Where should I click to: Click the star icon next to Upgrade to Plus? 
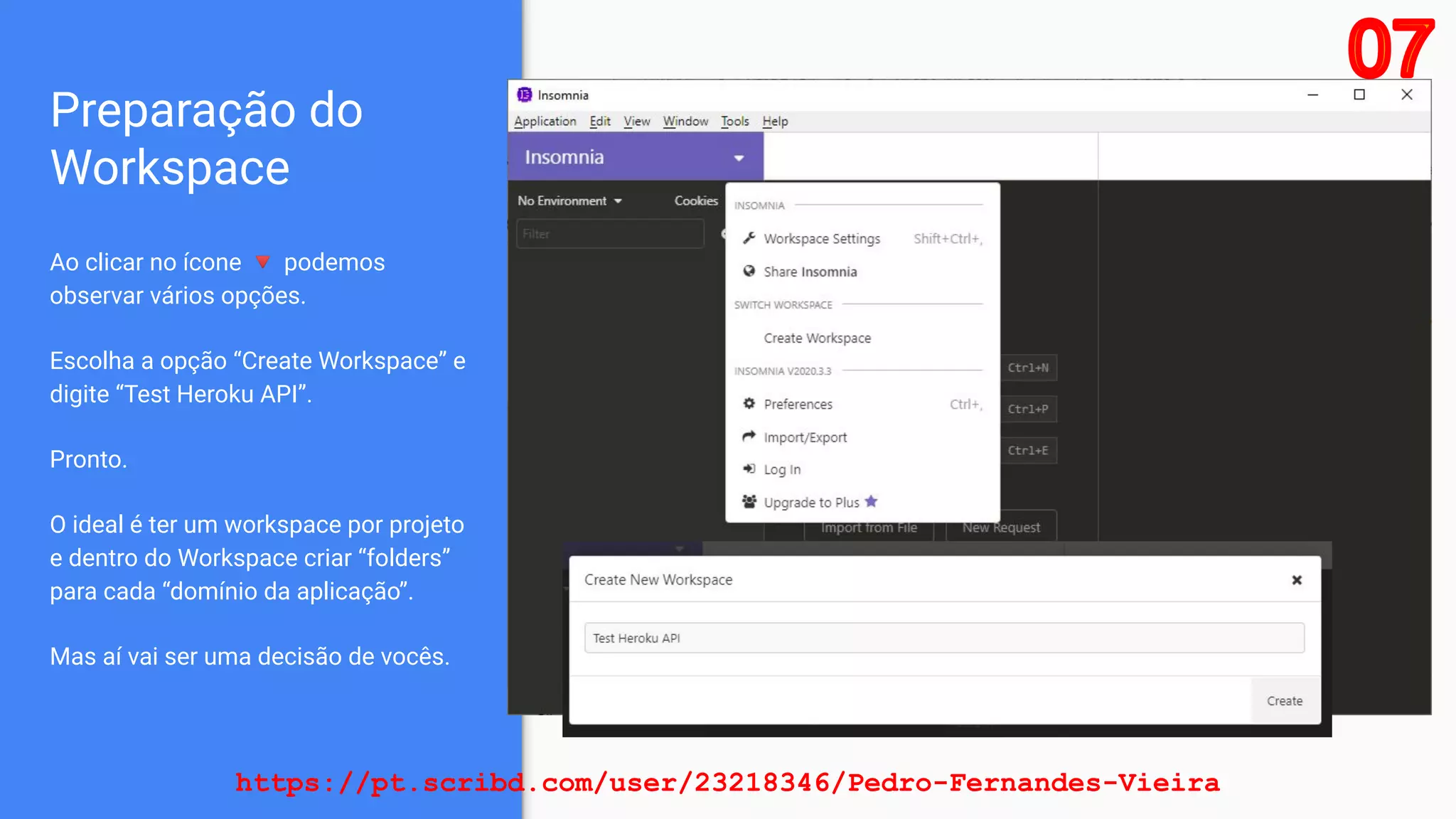871,501
